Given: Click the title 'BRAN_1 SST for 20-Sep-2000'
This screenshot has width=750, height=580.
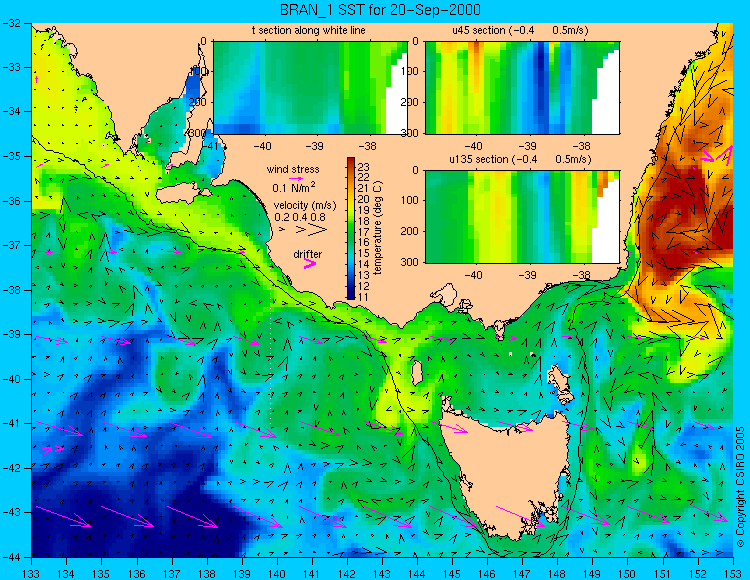Looking at the screenshot, I should click(380, 10).
